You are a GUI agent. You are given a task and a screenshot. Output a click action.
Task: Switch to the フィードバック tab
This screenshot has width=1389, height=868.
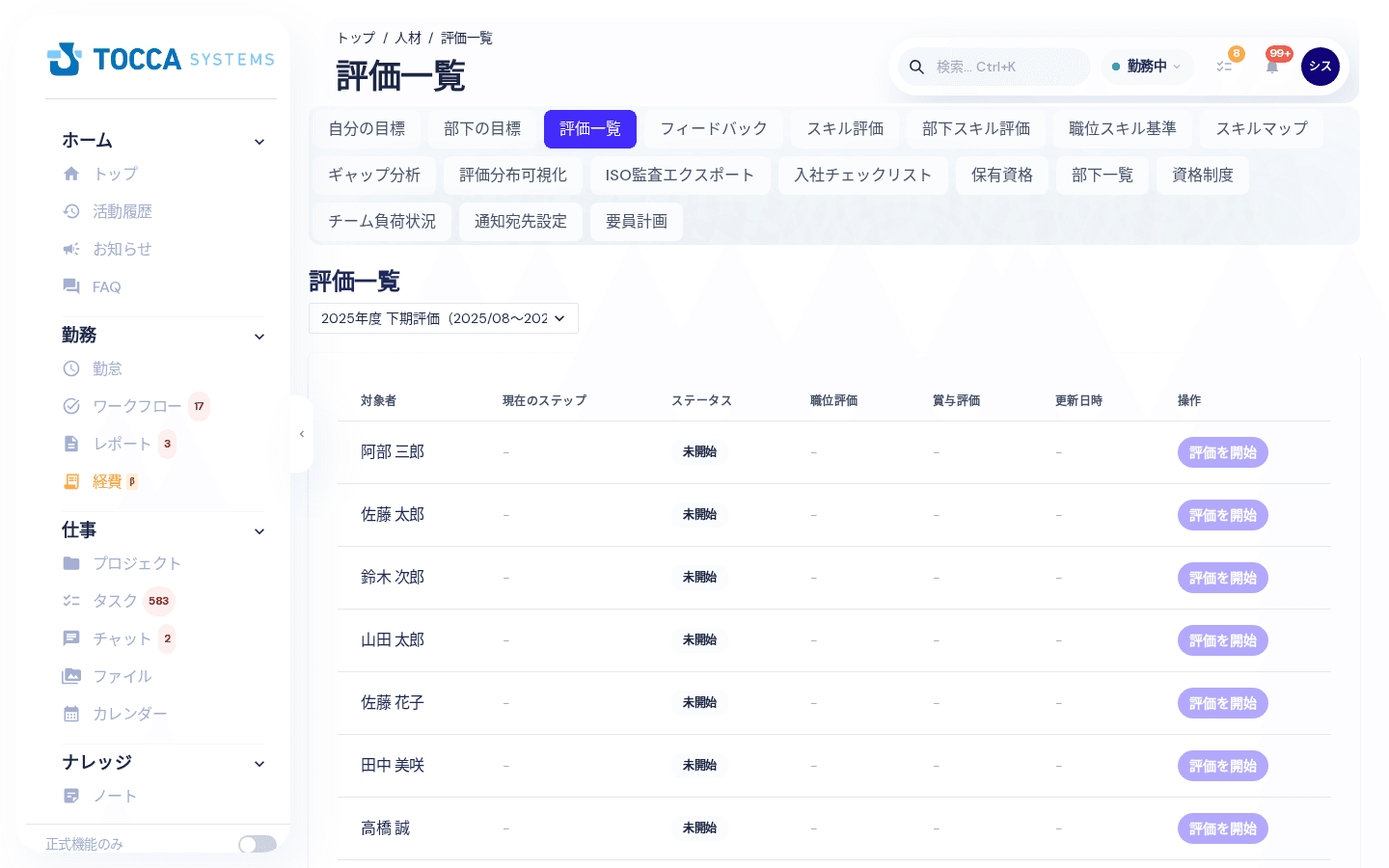(x=714, y=129)
